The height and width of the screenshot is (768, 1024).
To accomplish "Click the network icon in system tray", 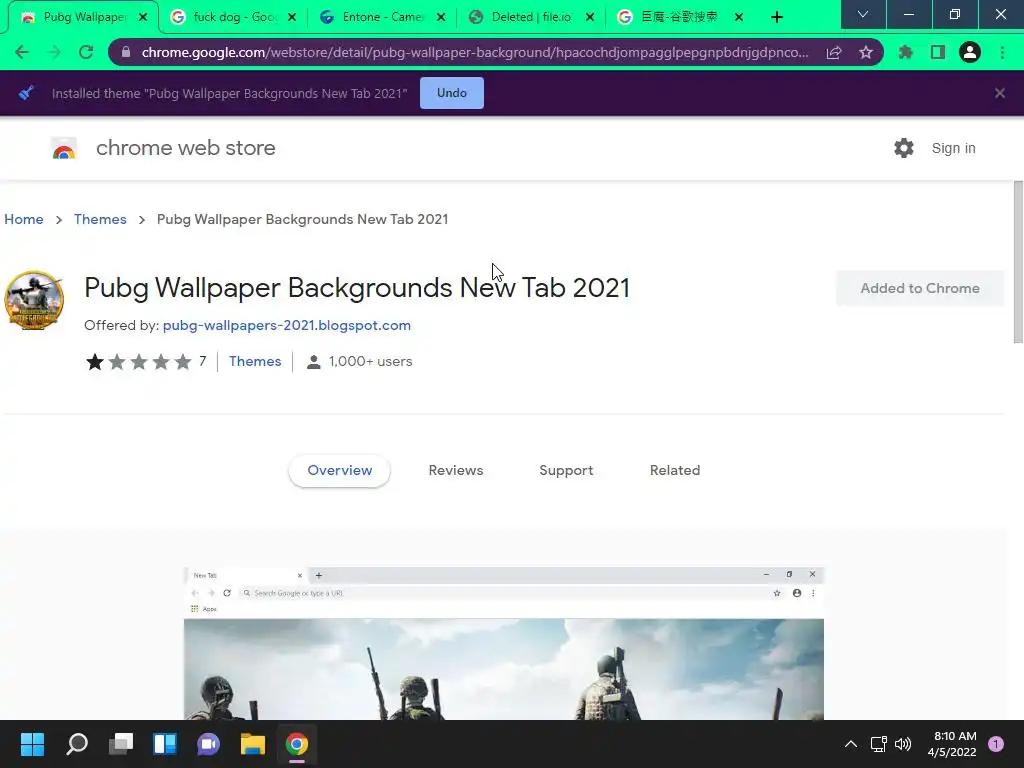I will pyautogui.click(x=878, y=744).
